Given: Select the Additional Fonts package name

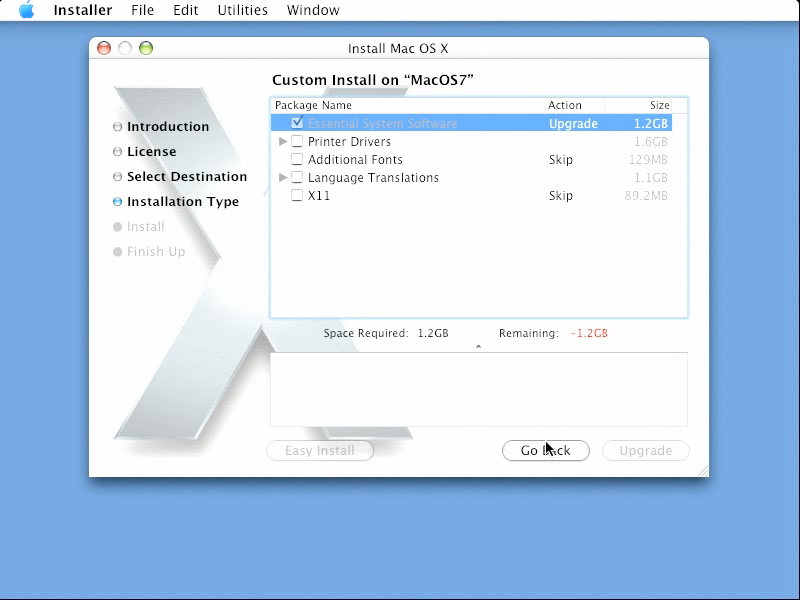Looking at the screenshot, I should pos(355,160).
